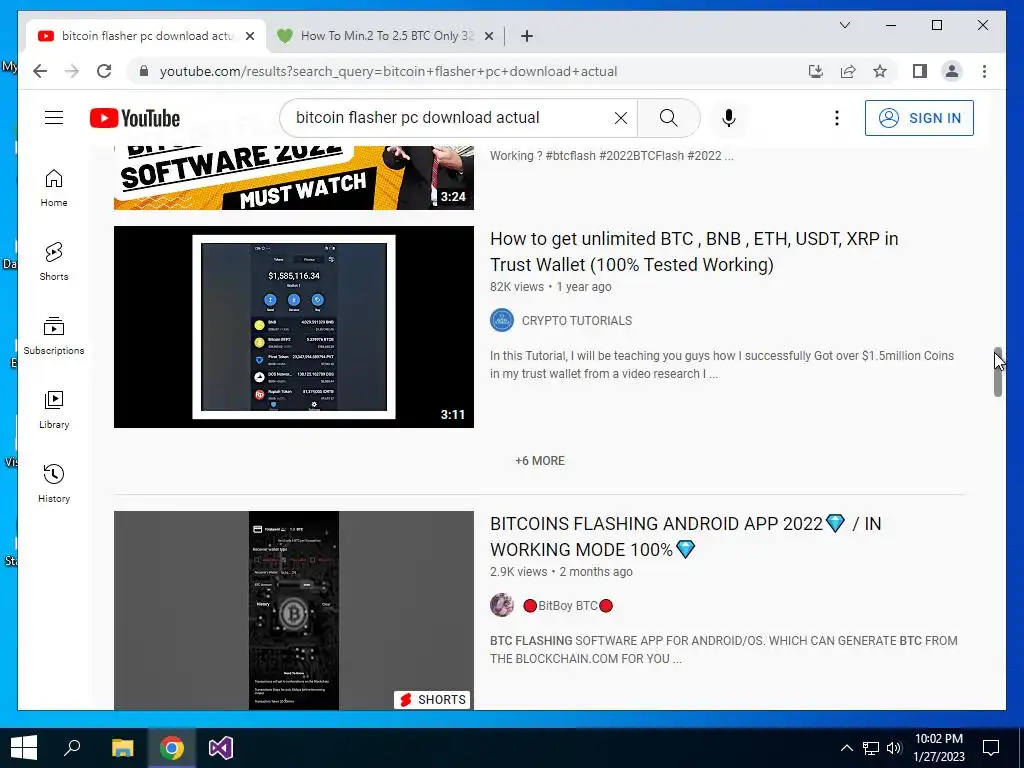The width and height of the screenshot is (1024, 768).
Task: Bookmark this page with star
Action: [x=880, y=71]
